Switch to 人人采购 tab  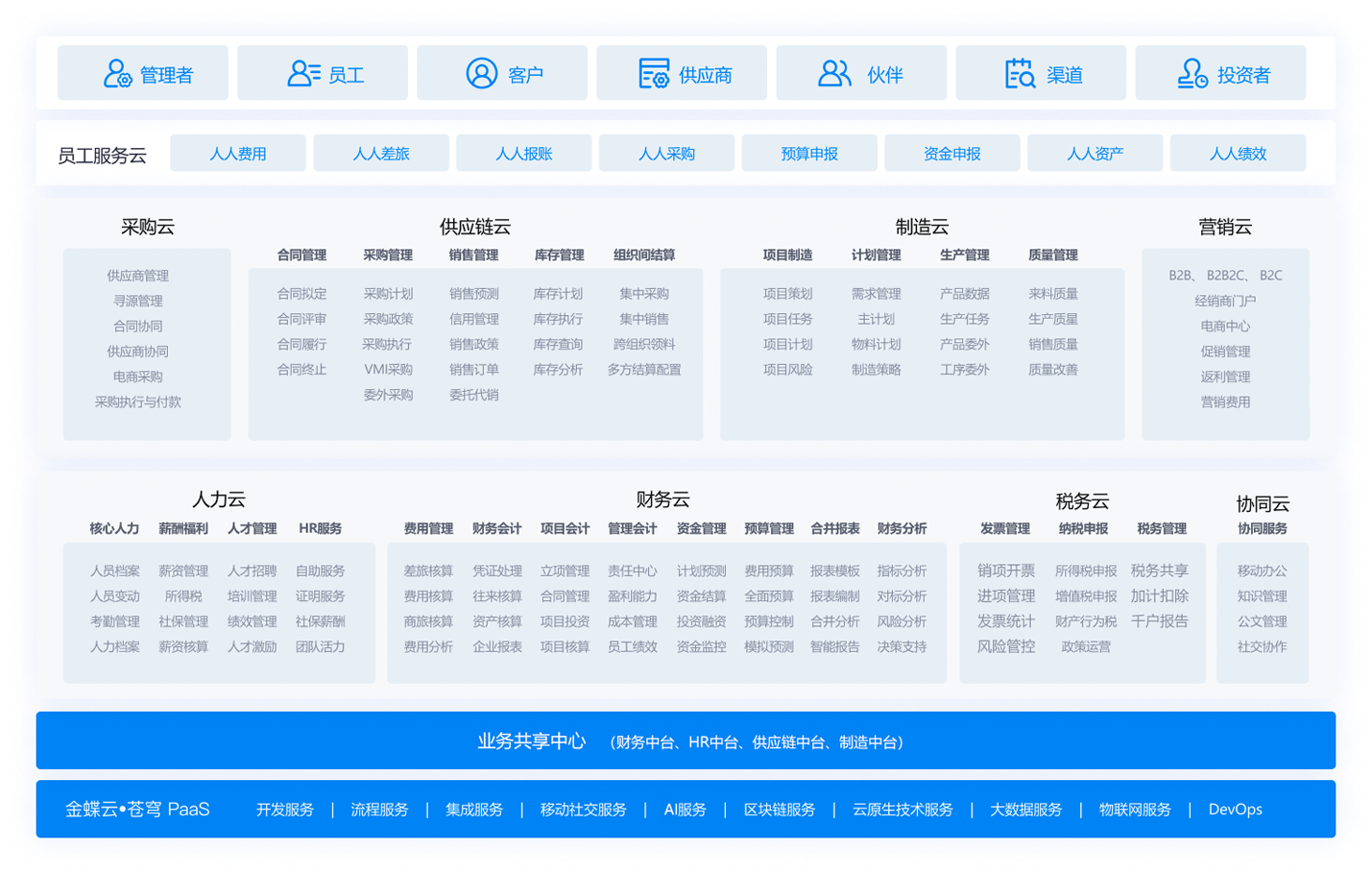click(666, 154)
